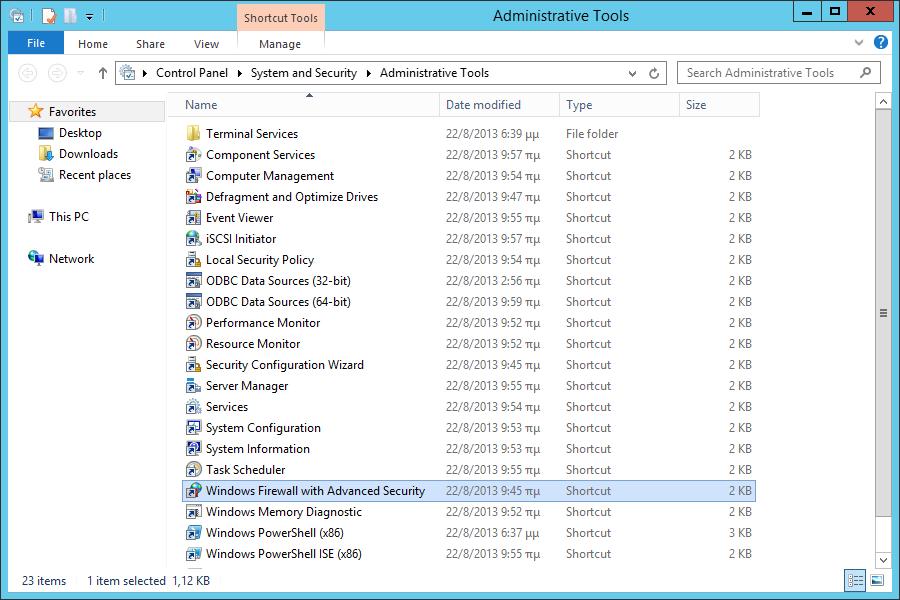Navigate to Control Panel in breadcrumb
This screenshot has width=900, height=600.
tap(192, 73)
